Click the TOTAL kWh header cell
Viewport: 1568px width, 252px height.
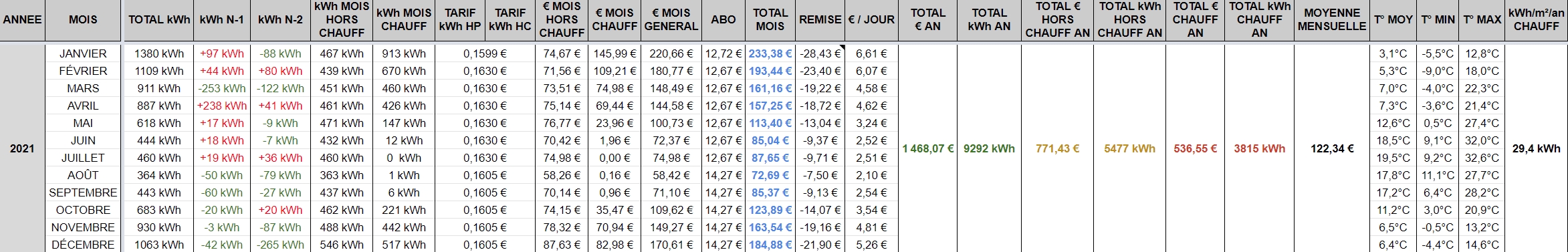click(159, 20)
